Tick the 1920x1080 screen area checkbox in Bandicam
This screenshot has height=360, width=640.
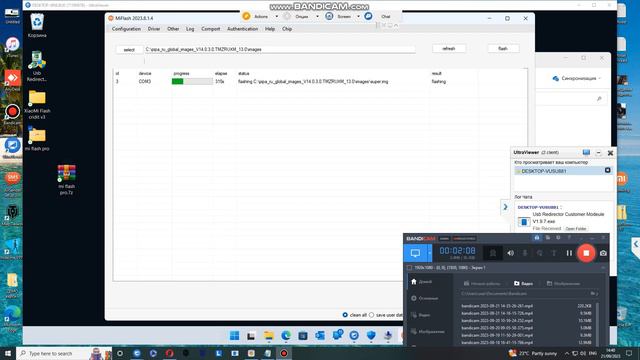409,268
